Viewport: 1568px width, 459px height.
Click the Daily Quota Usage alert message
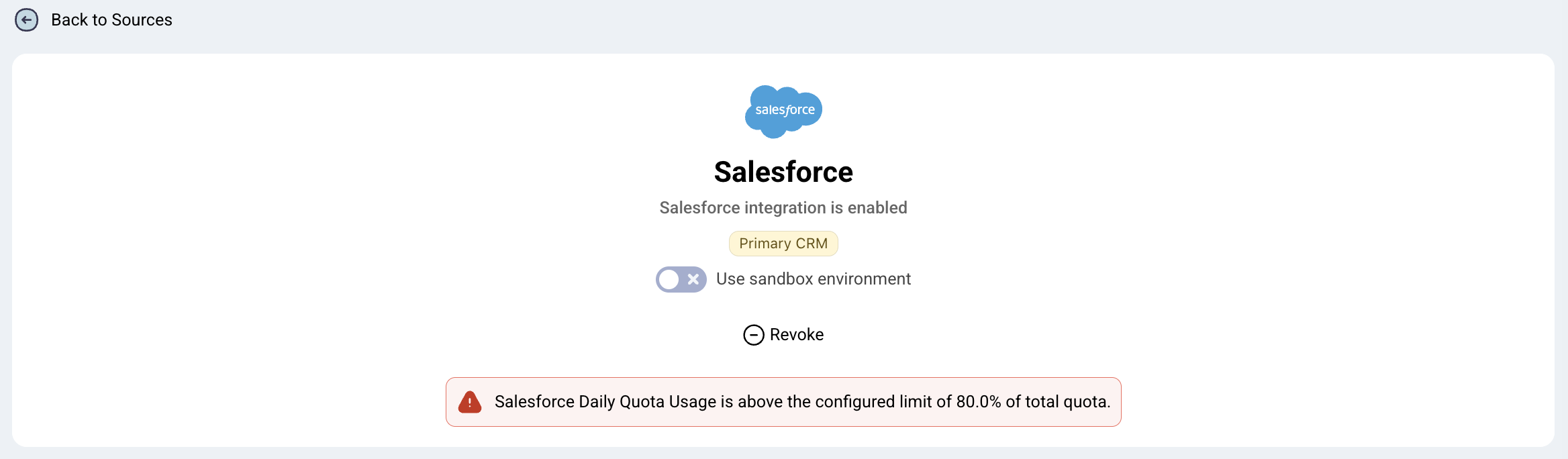tap(802, 402)
